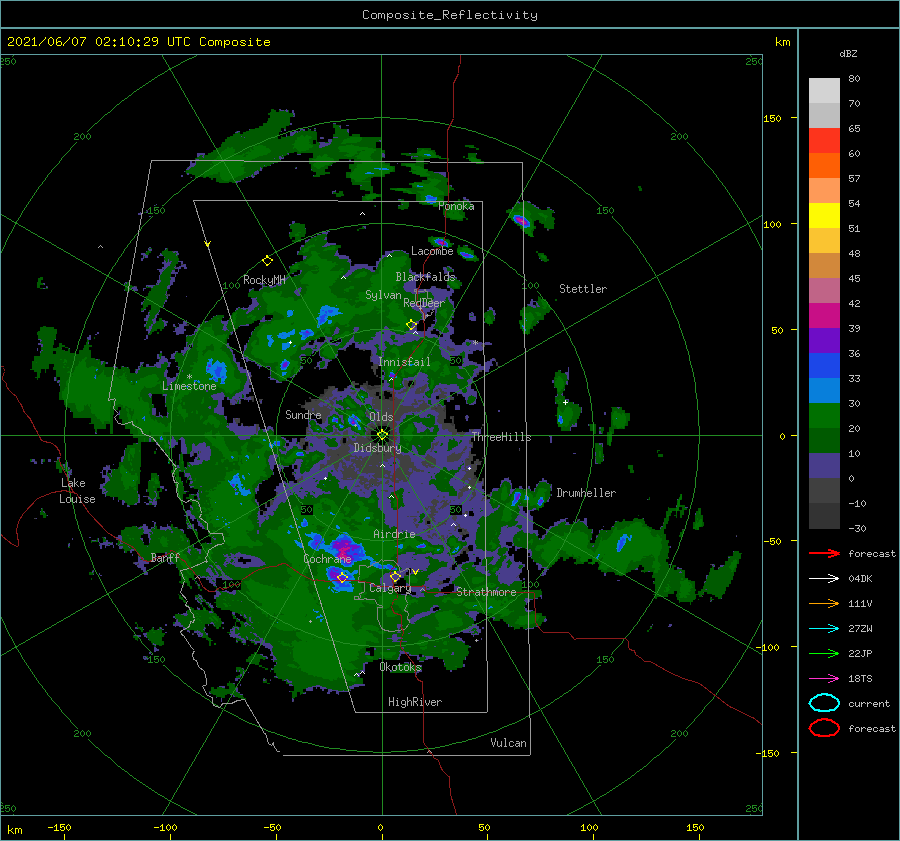Click the red forecast ellipse legend icon

click(x=824, y=728)
